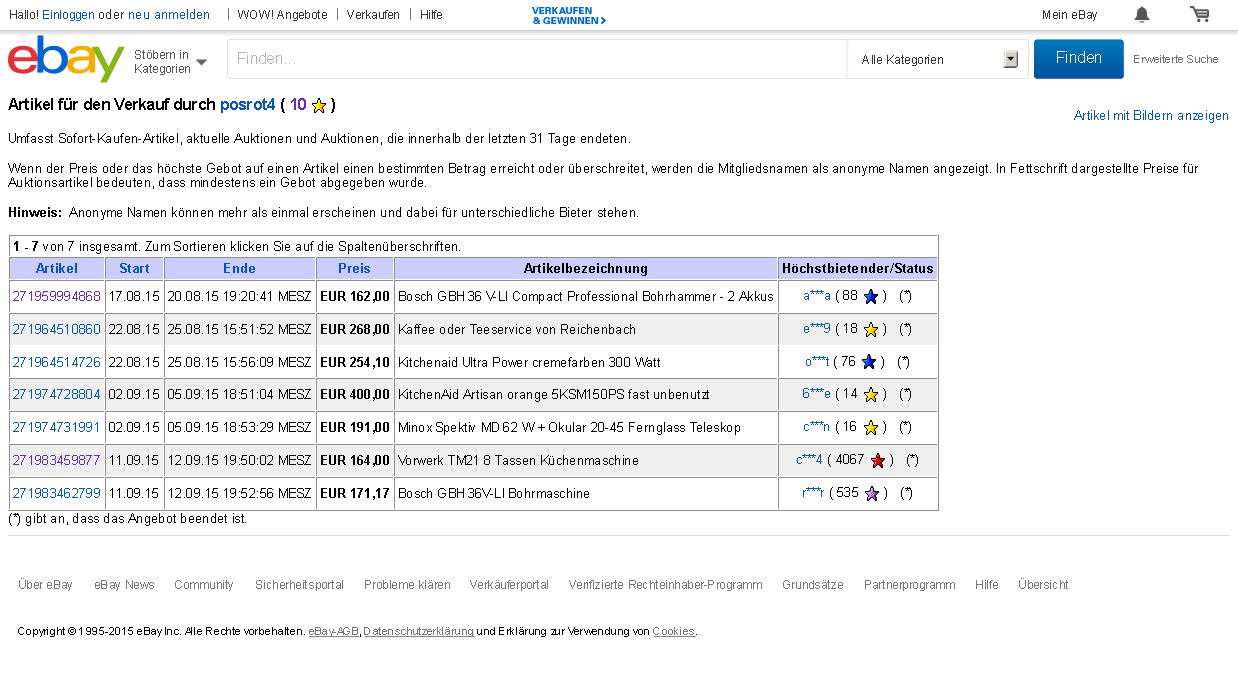The height and width of the screenshot is (687, 1238).
Task: Open bidder r***r profile
Action: pos(813,494)
